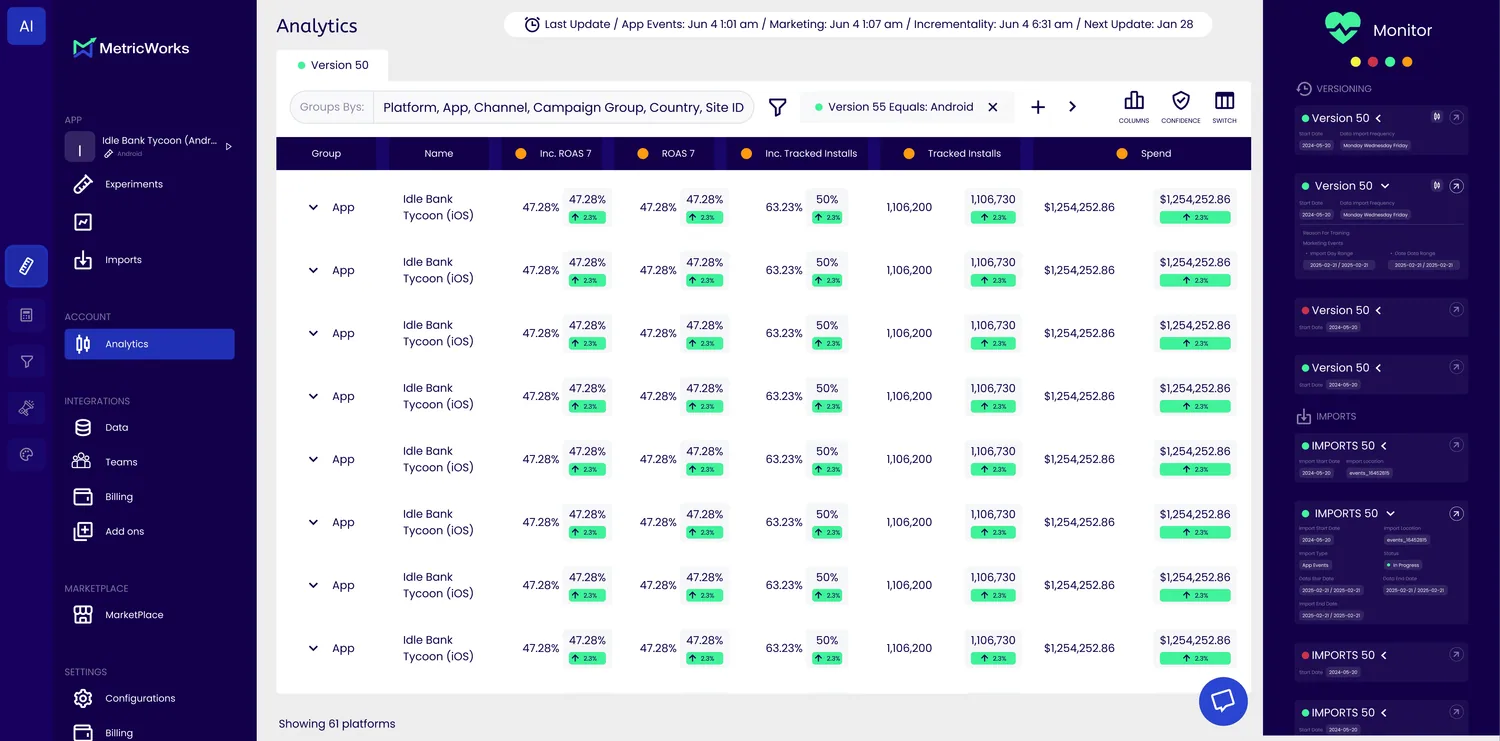Open the unlabeled chart icon under Experiments
Viewport: 1500px width, 741px height.
84,222
